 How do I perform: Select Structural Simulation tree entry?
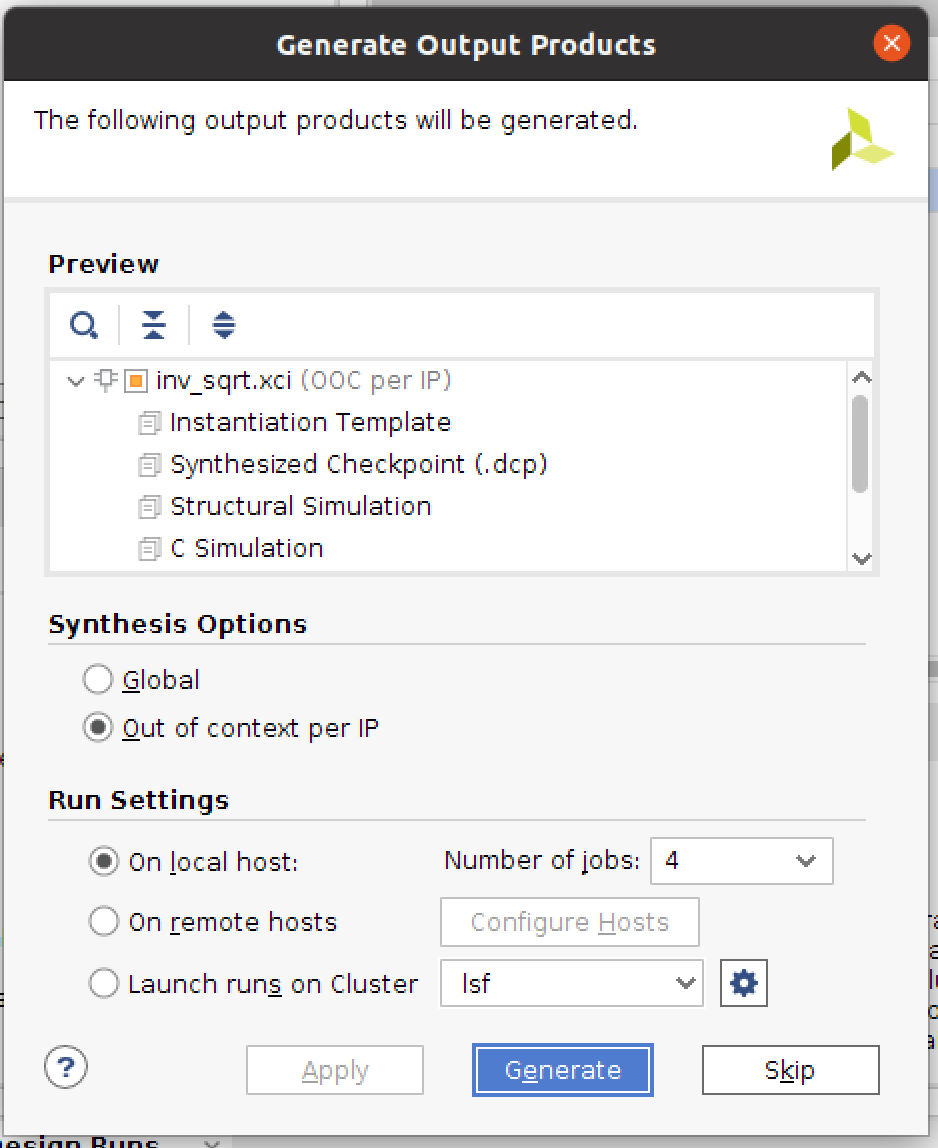300,506
